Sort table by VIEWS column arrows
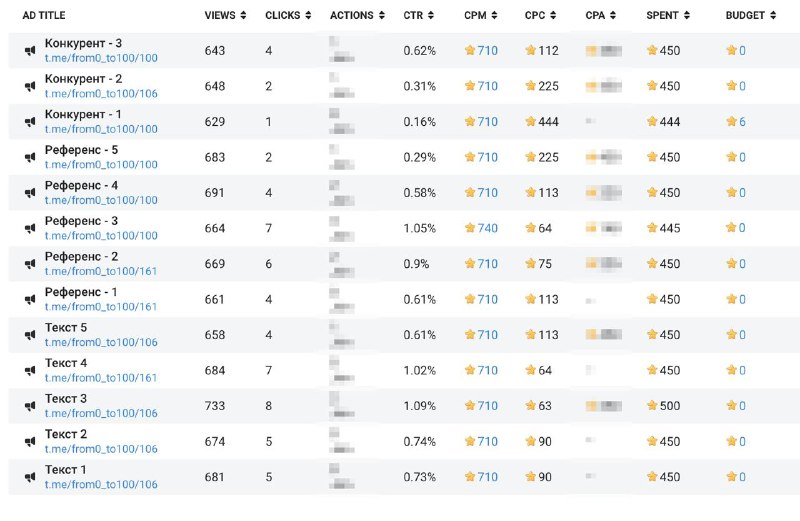The height and width of the screenshot is (521, 800). point(243,15)
